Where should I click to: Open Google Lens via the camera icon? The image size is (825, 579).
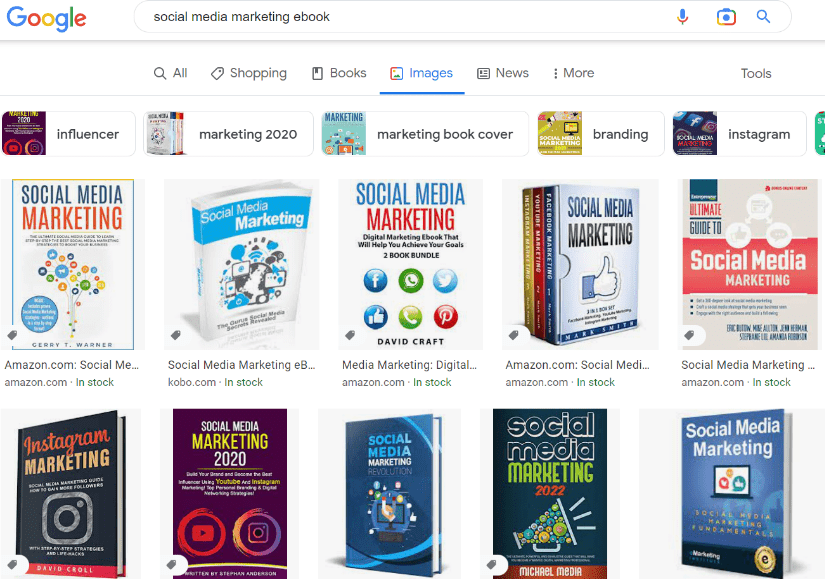726,17
